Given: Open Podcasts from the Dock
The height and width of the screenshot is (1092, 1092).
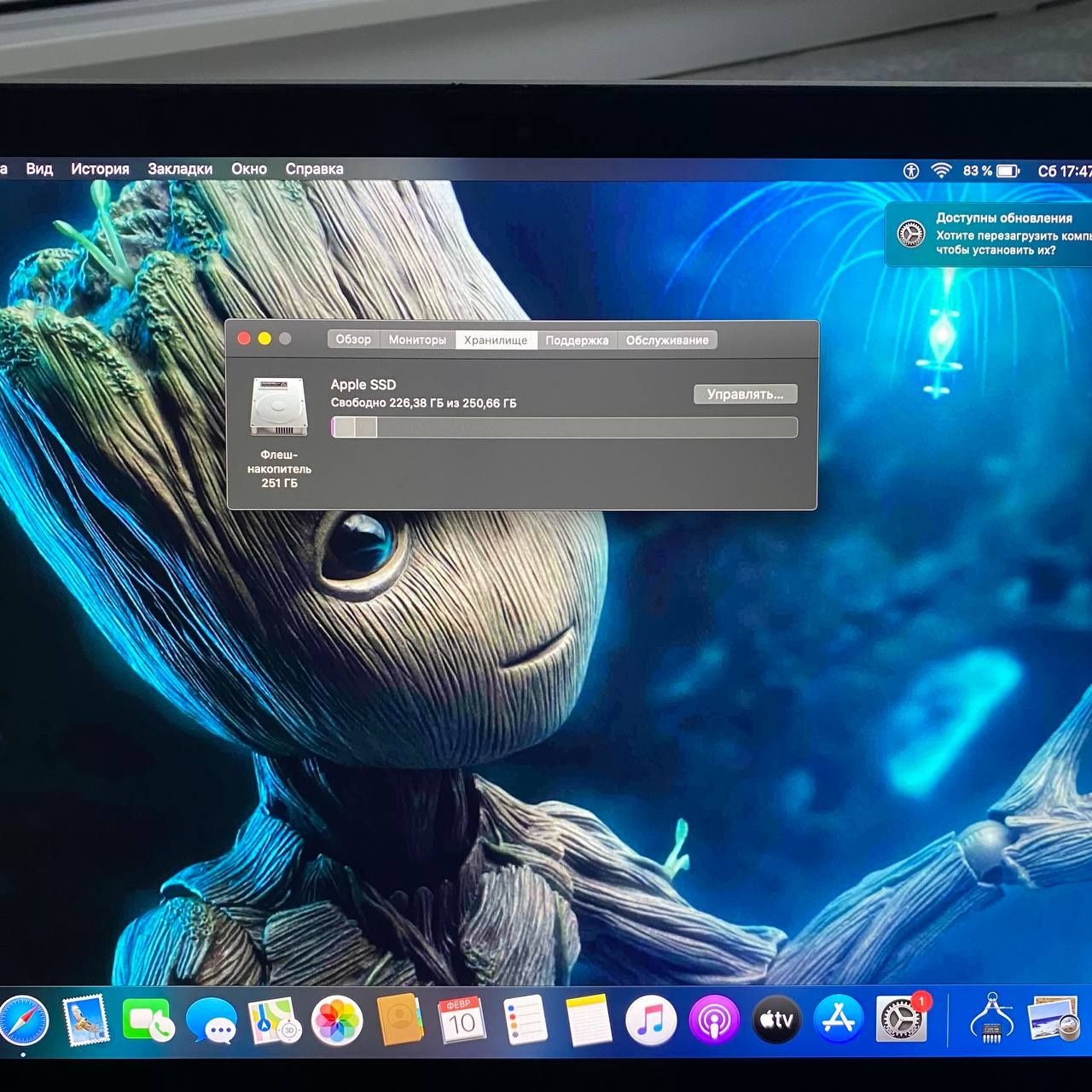Looking at the screenshot, I should 714,1020.
